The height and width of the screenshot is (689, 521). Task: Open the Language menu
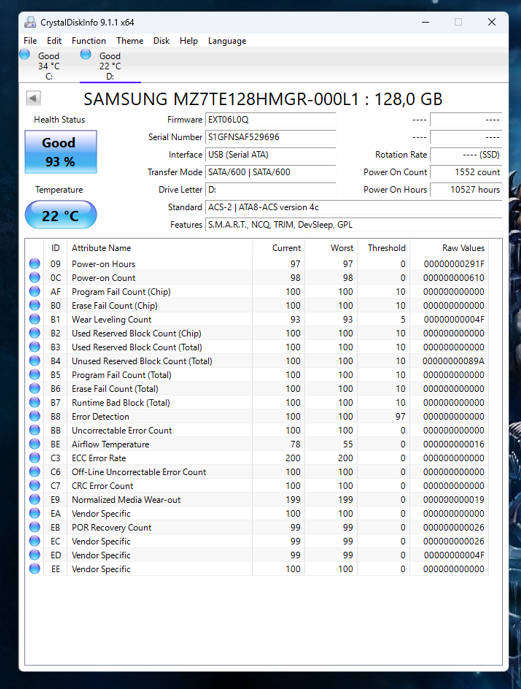[227, 41]
